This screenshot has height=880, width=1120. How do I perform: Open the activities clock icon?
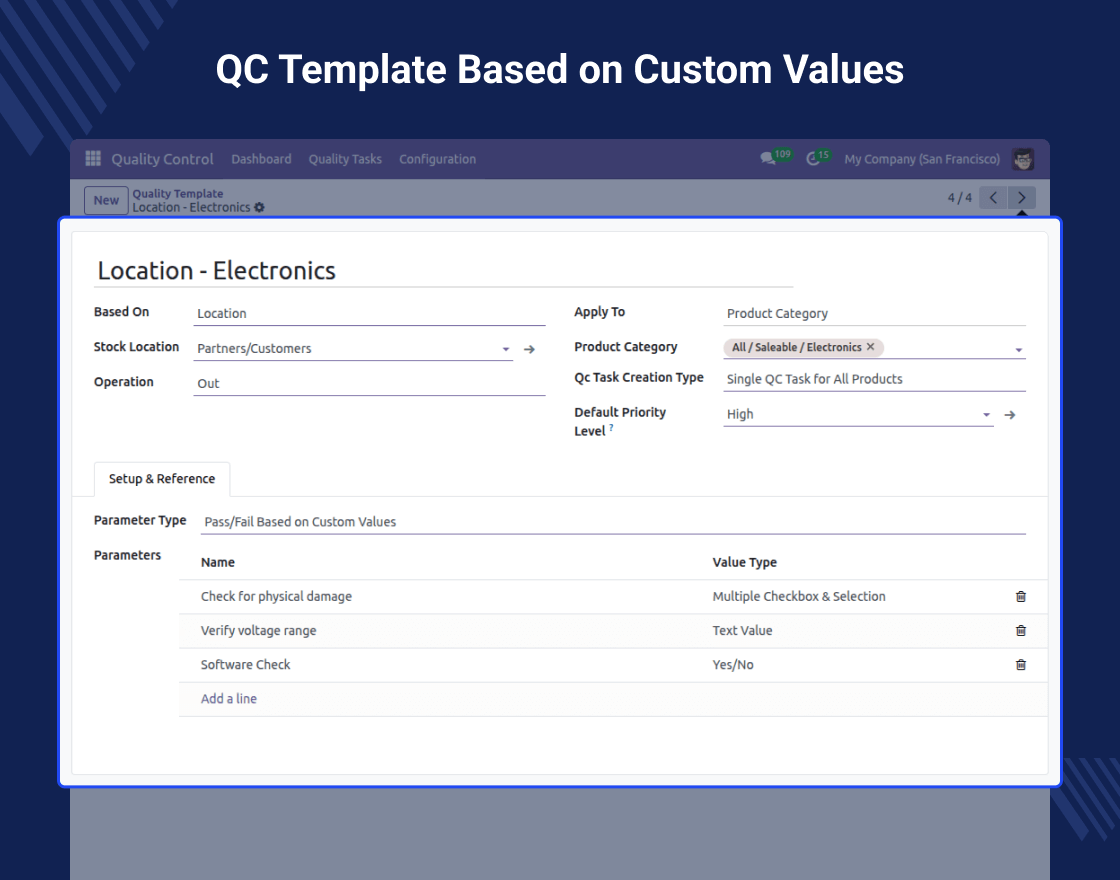tap(813, 159)
